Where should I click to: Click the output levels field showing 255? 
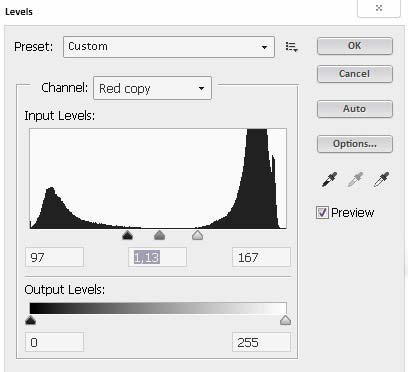pyautogui.click(x=261, y=342)
